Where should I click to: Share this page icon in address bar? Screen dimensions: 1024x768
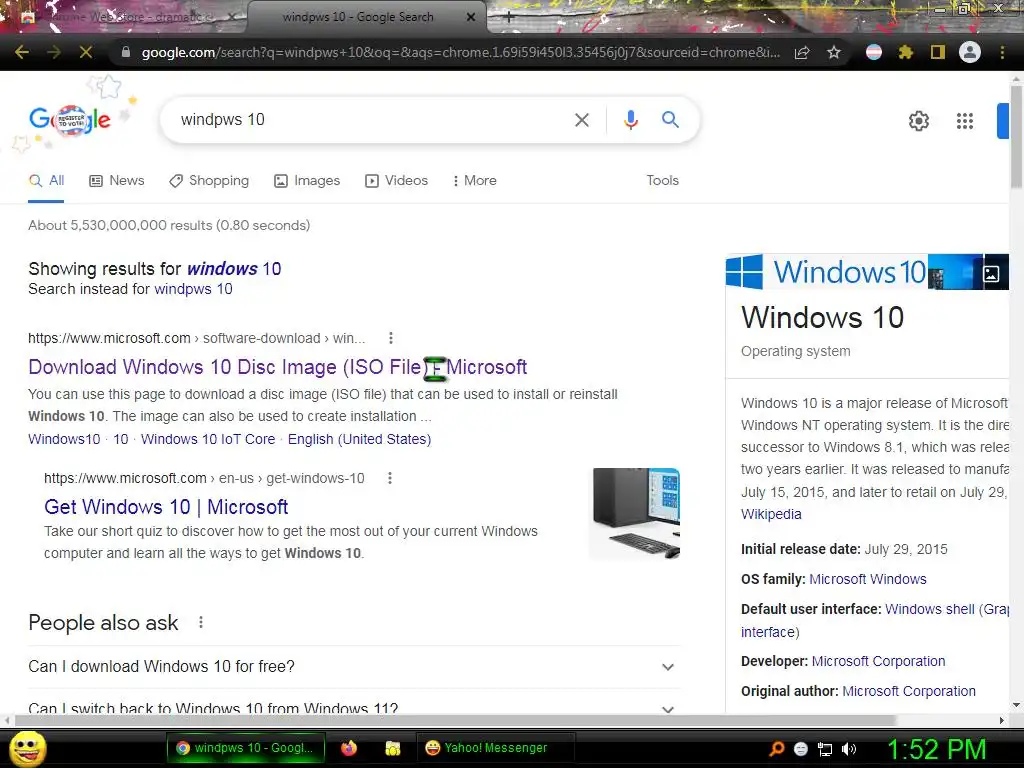click(802, 52)
